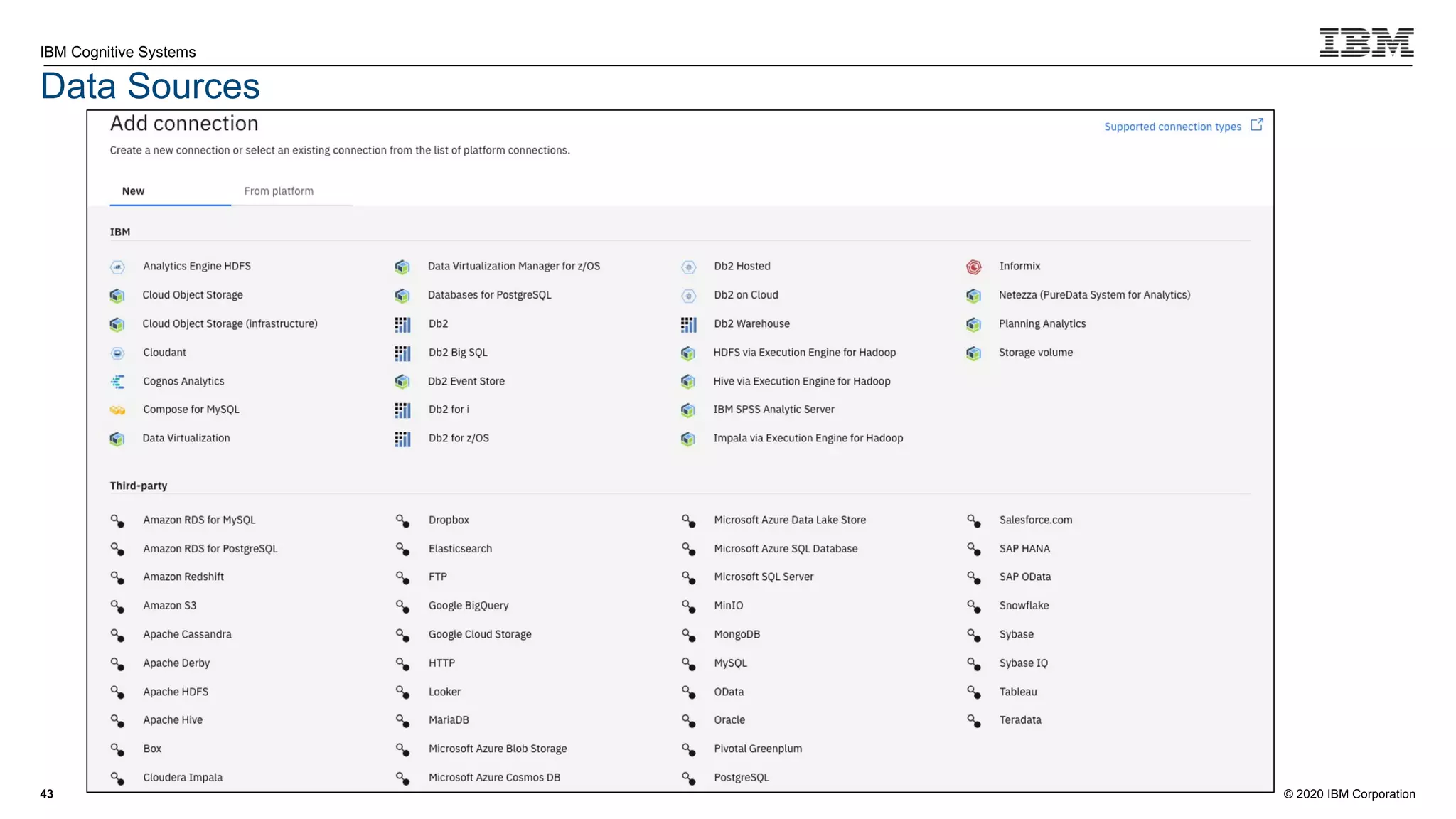
Task: Click the Dropbox connector icon
Action: pos(402,521)
